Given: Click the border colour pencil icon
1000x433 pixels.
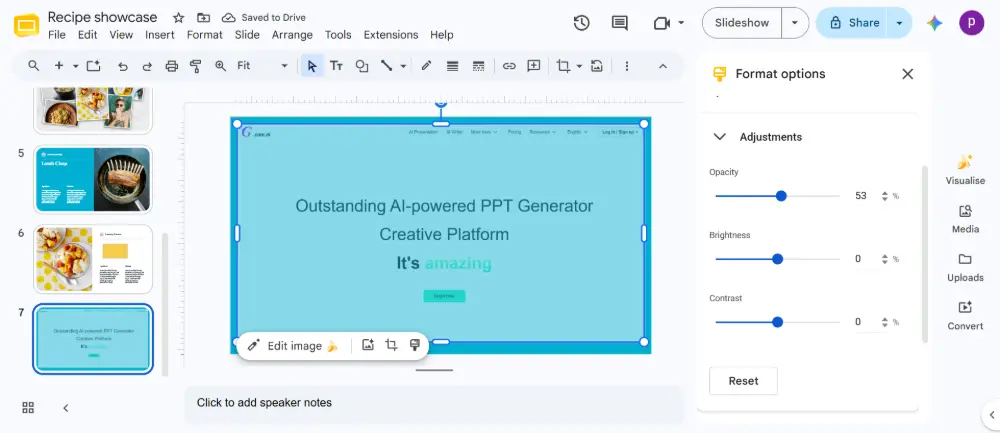Looking at the screenshot, I should pyautogui.click(x=427, y=66).
